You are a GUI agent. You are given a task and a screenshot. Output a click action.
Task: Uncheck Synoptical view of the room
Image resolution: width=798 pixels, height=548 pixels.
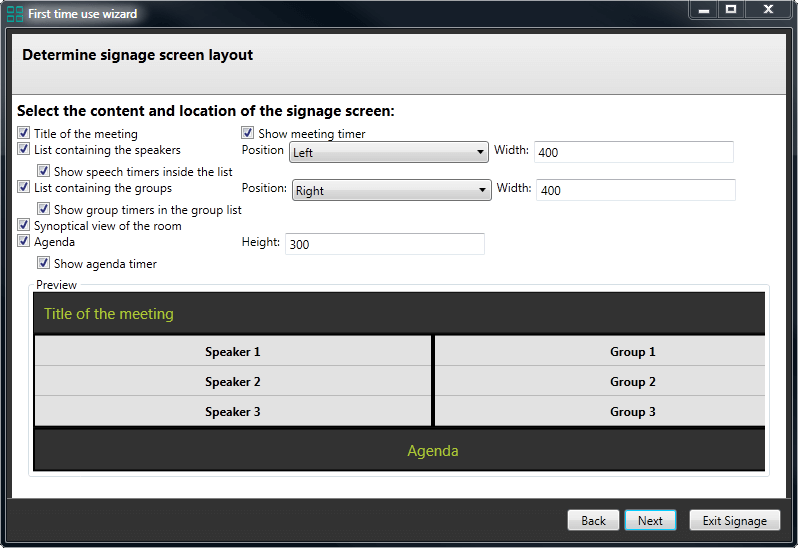point(23,224)
